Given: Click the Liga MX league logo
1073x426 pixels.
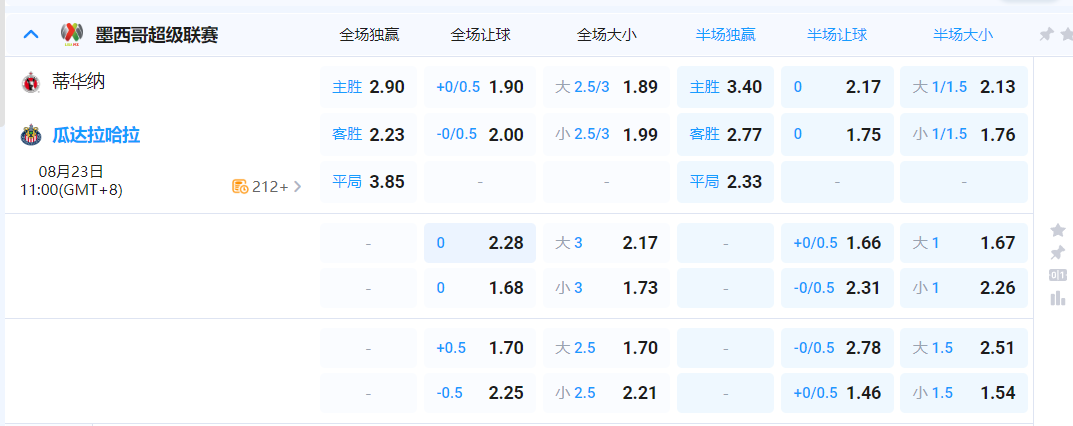Looking at the screenshot, I should [x=71, y=35].
